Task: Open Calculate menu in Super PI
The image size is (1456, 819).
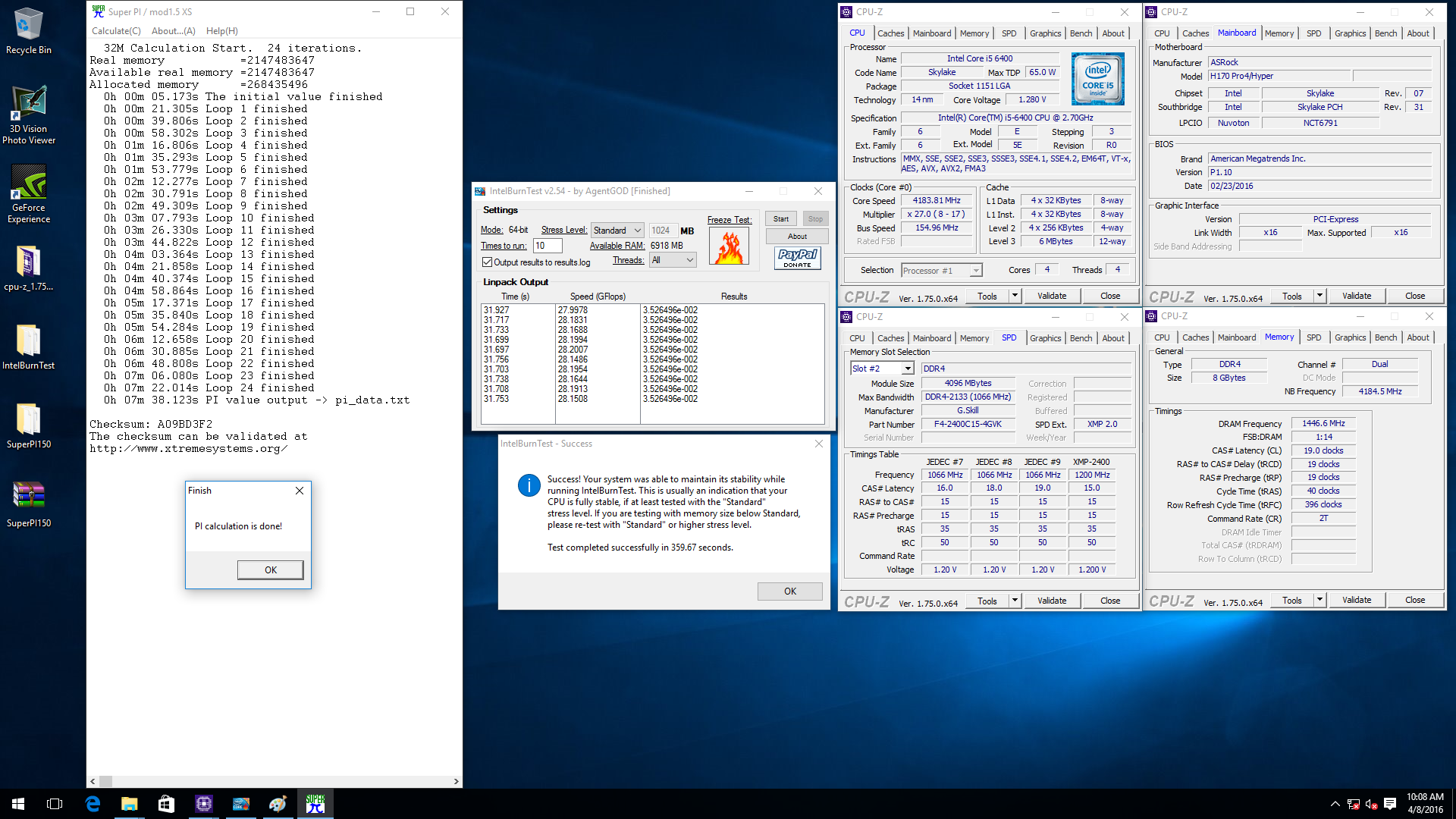Action: (x=116, y=31)
